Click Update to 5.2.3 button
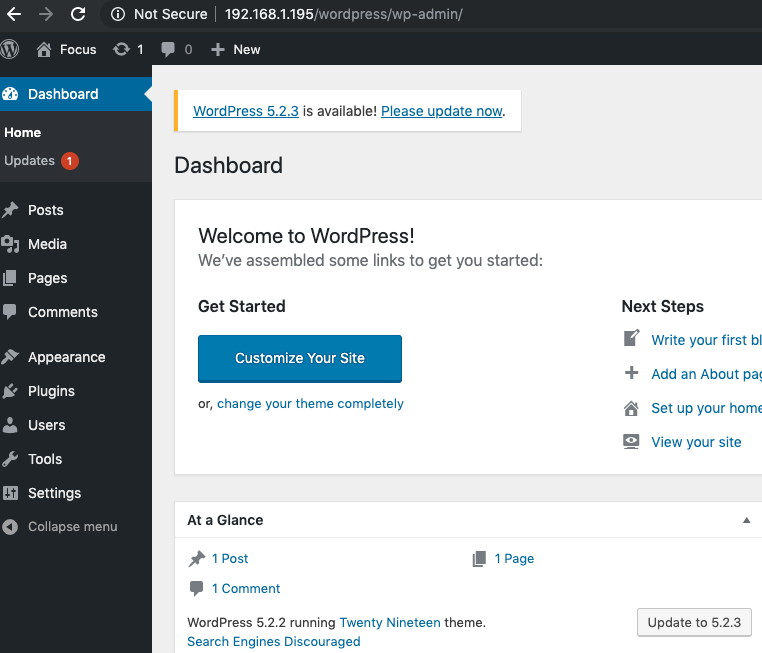The image size is (762, 653). pos(694,622)
